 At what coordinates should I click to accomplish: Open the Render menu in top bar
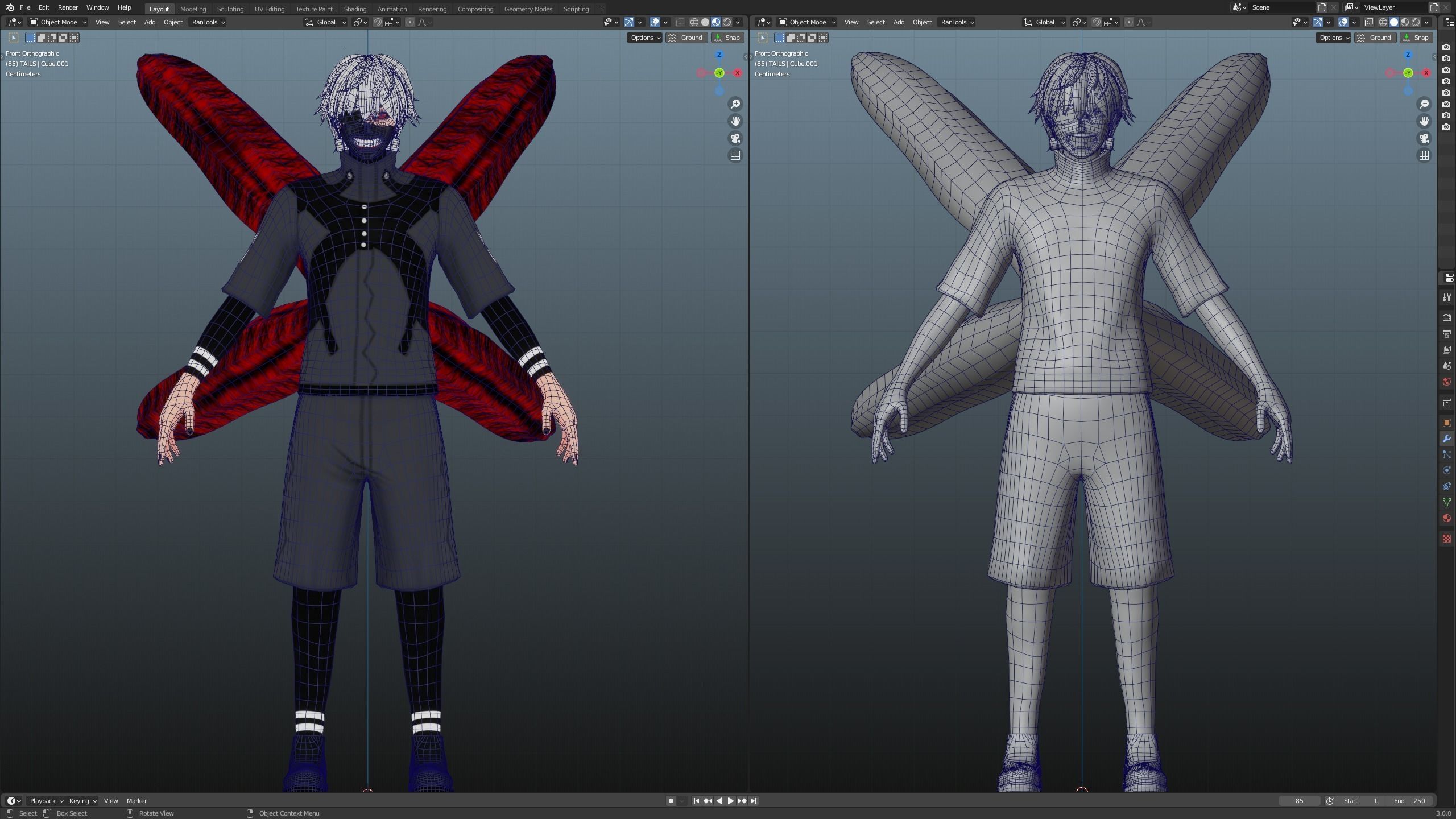tap(68, 7)
